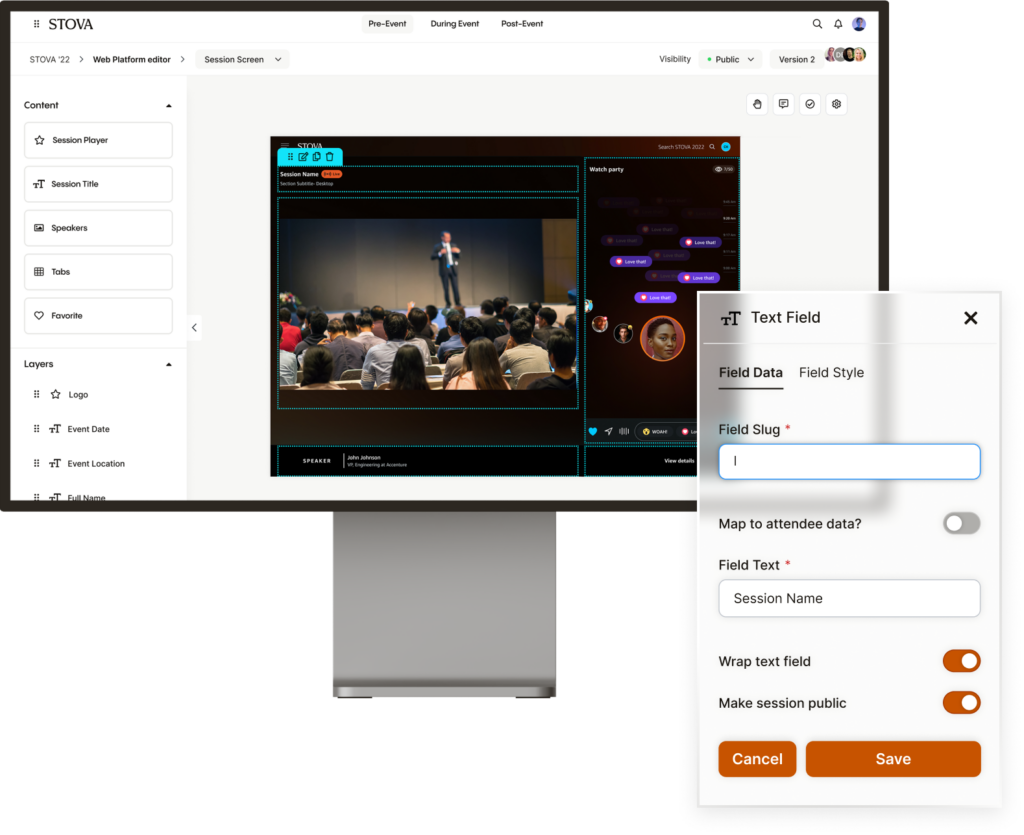1024x835 pixels.
Task: Click the checkmark approval icon above the canvas
Action: [x=810, y=104]
